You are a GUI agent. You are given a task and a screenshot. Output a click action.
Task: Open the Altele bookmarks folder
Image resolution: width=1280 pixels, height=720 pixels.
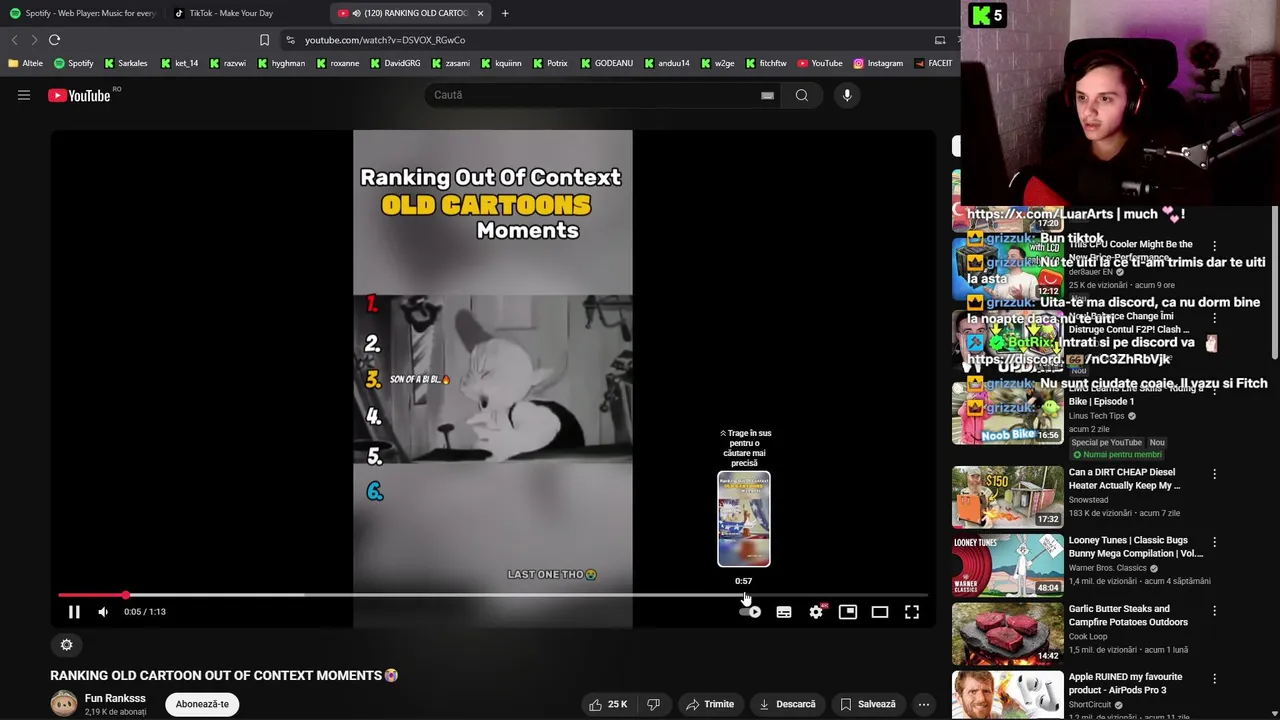pyautogui.click(x=25, y=63)
